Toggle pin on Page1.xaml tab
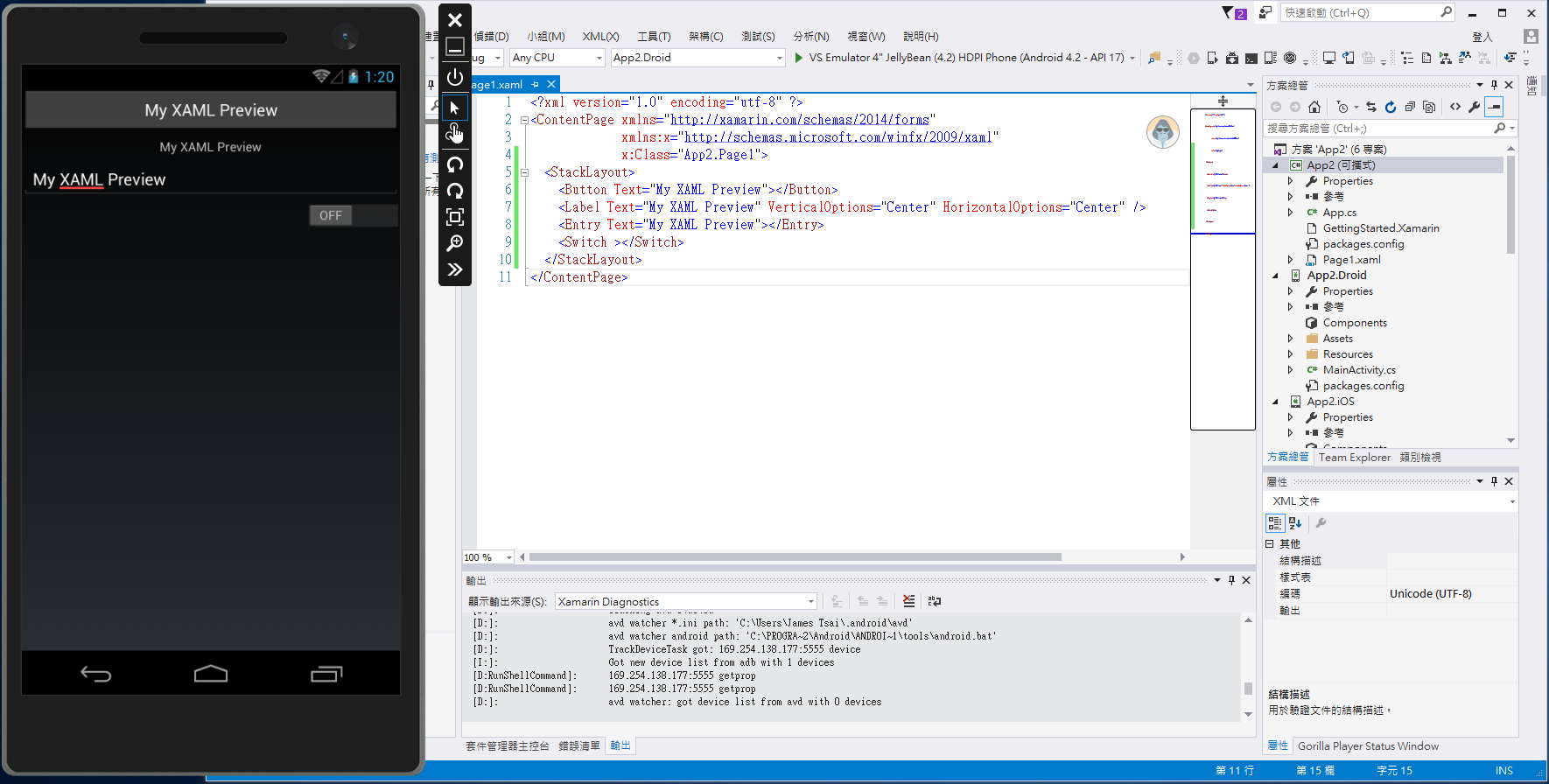The image size is (1549, 784). [535, 84]
